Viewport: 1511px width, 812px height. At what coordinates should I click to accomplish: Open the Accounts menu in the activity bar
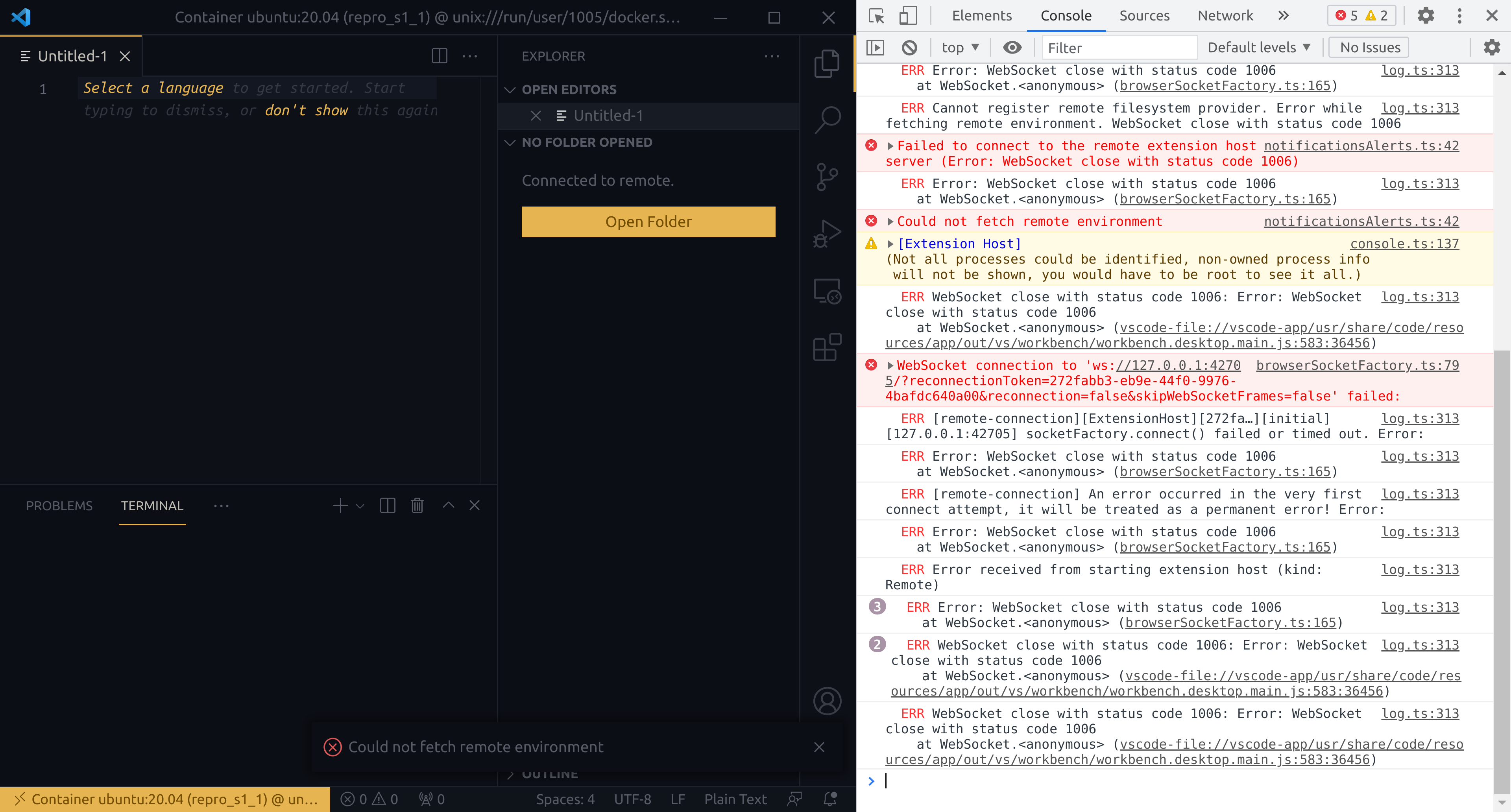(x=827, y=701)
